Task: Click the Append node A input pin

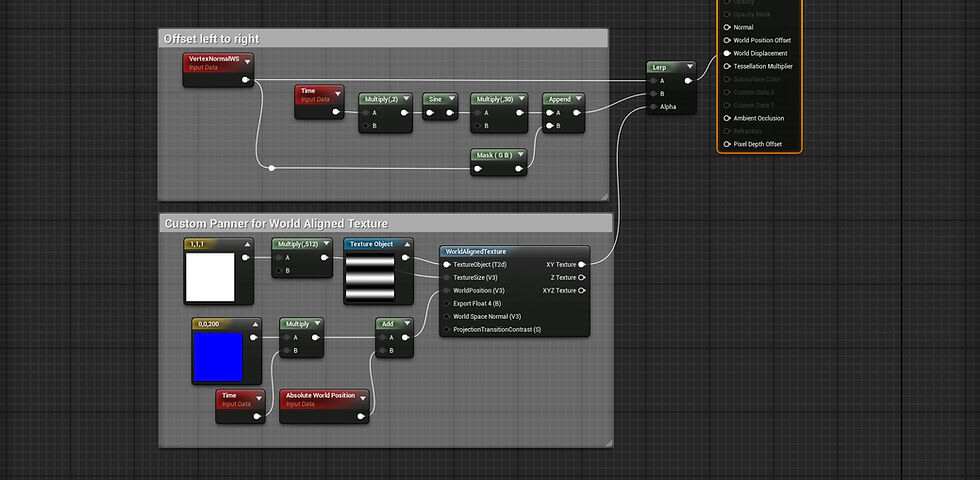Action: (549, 113)
